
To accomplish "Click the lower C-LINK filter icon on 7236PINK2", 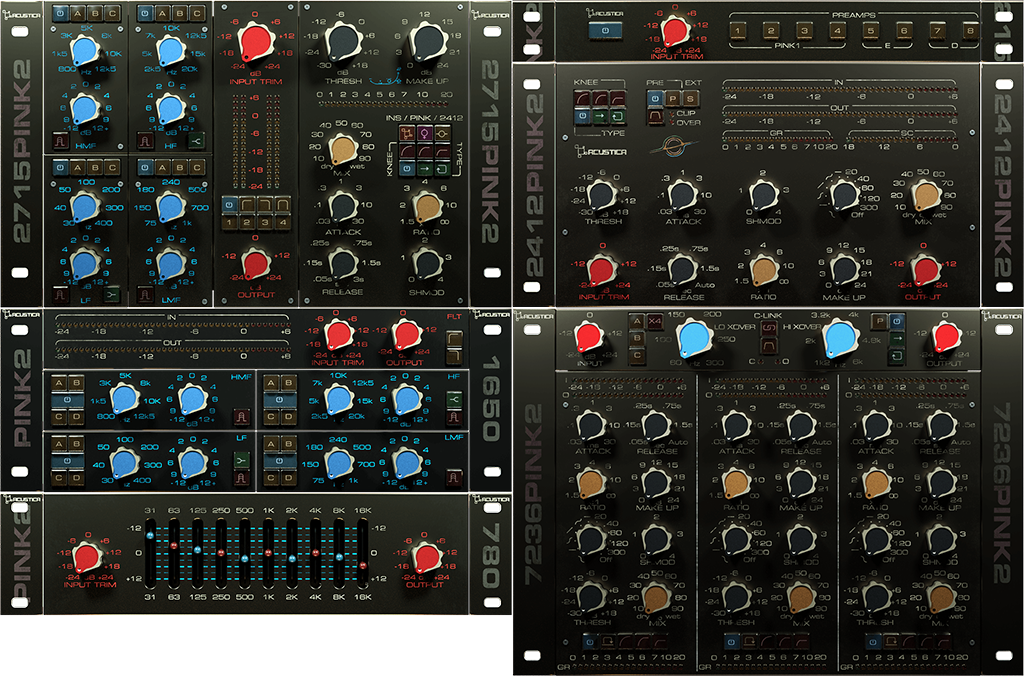I will [769, 344].
